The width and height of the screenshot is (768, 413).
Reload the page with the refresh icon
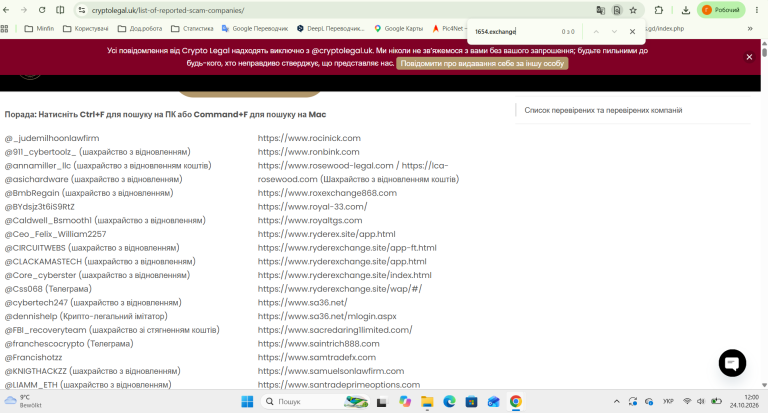[42, 10]
